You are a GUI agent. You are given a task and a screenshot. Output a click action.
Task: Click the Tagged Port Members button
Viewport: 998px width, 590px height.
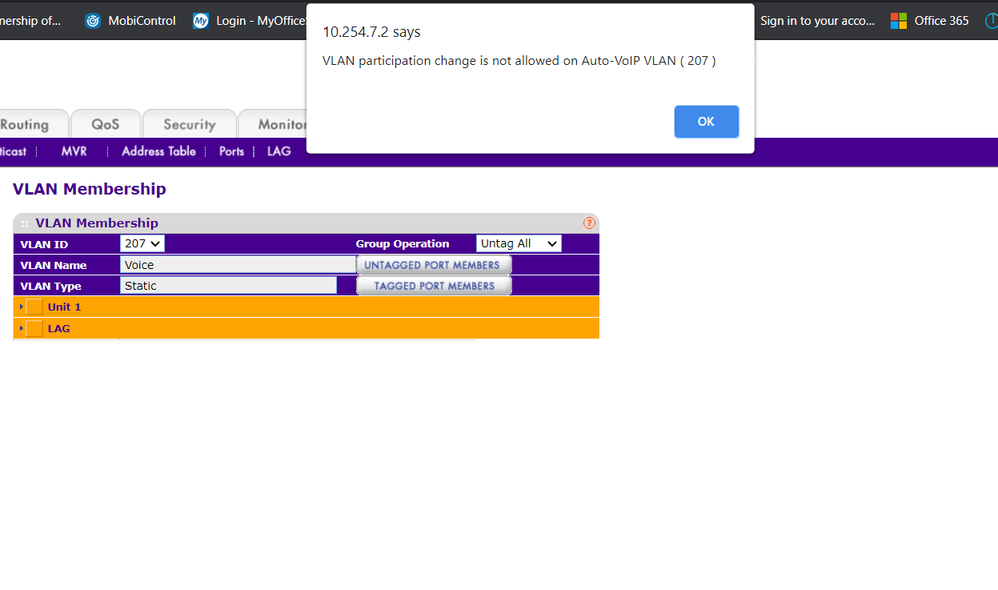433,286
